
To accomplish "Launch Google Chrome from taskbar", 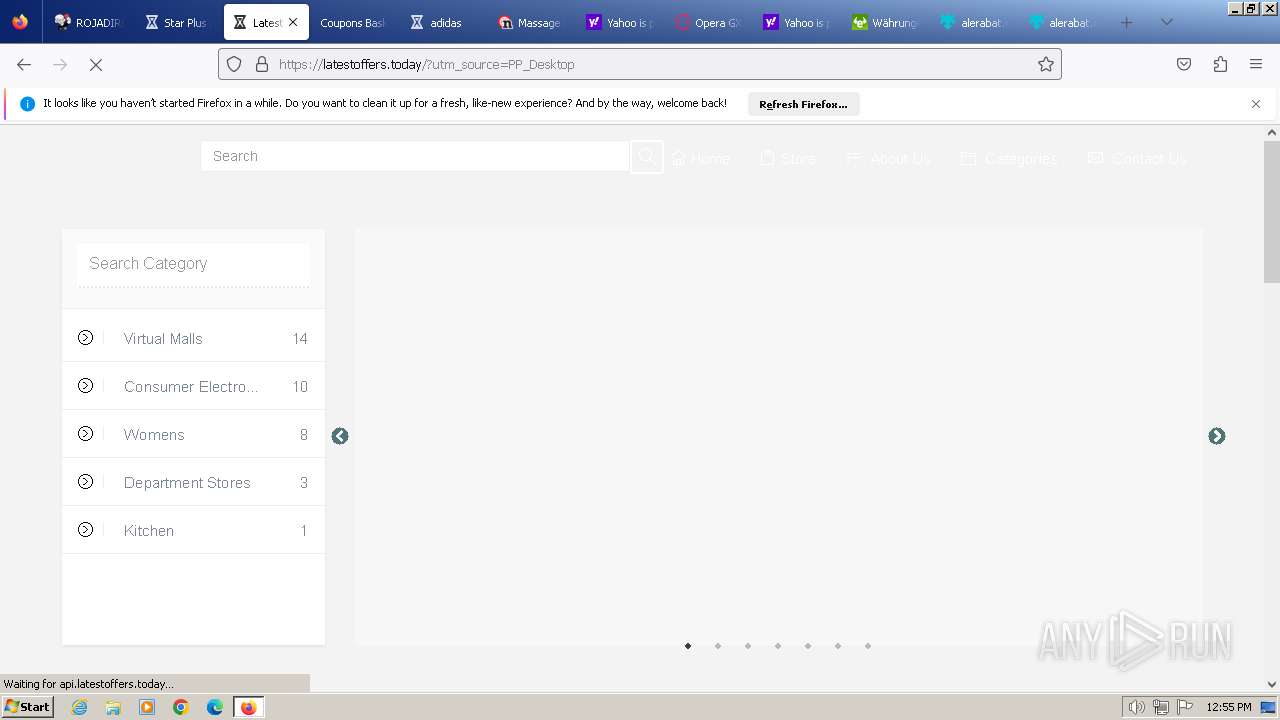I will (181, 707).
